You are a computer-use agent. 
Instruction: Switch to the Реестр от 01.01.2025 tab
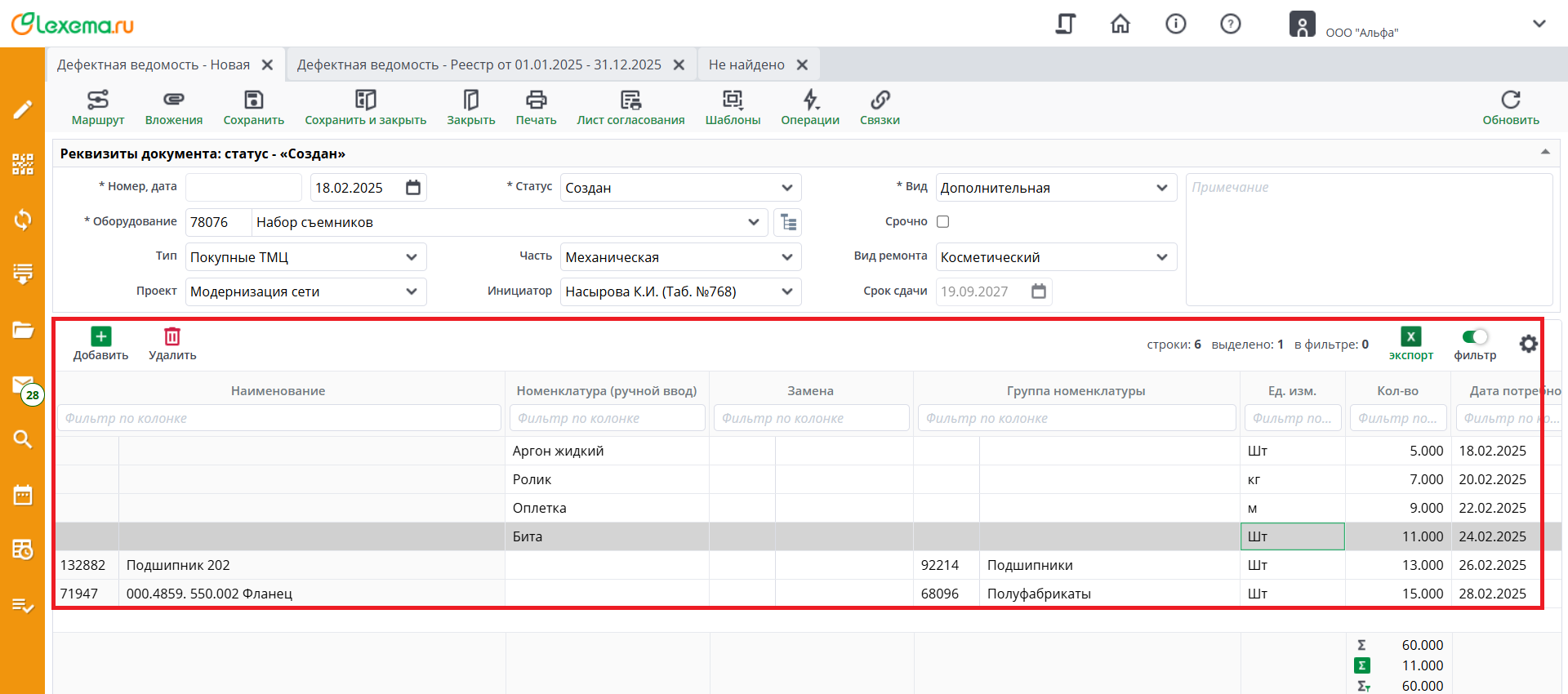pyautogui.click(x=479, y=65)
